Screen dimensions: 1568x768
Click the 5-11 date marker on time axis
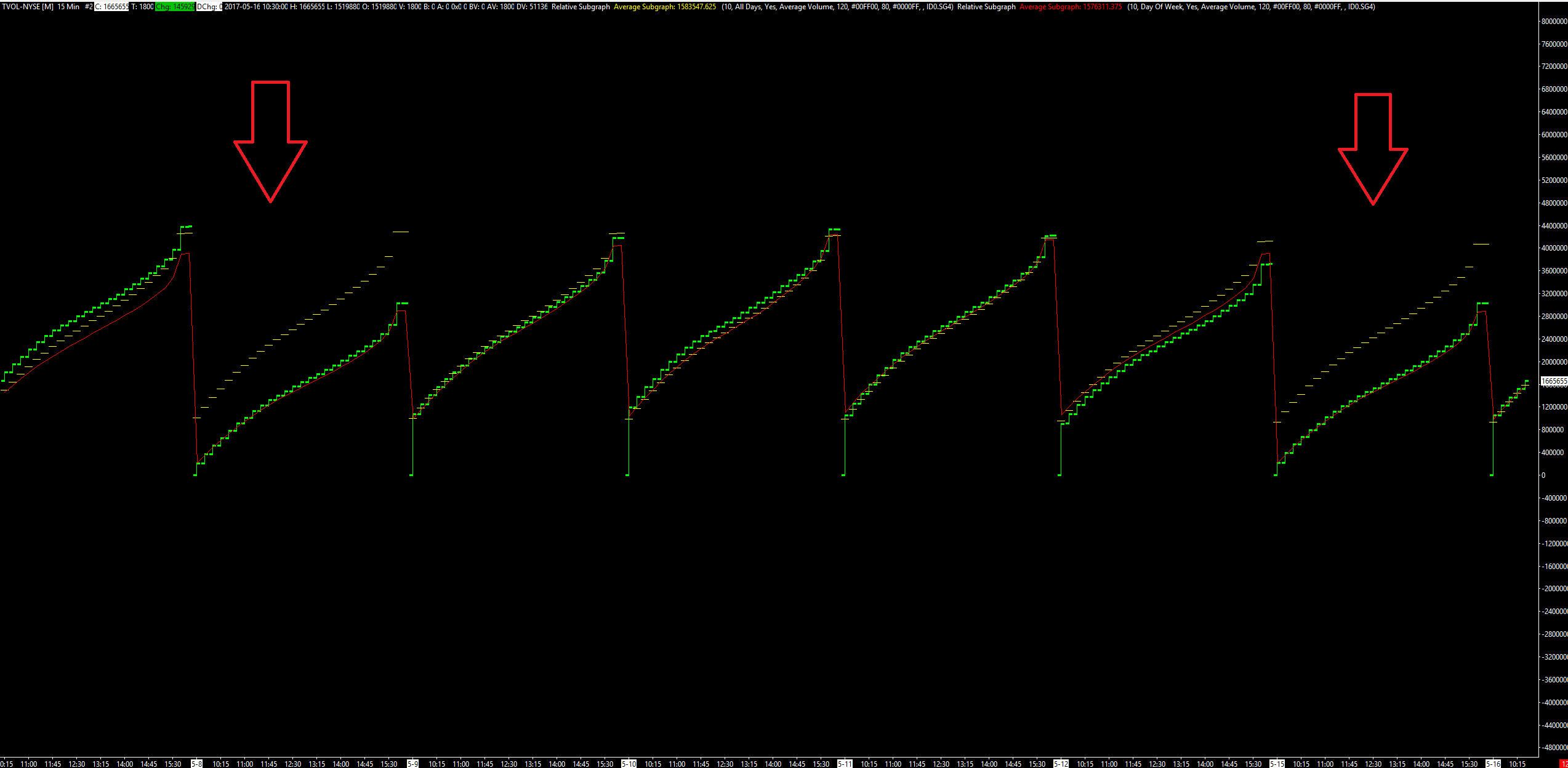[845, 764]
